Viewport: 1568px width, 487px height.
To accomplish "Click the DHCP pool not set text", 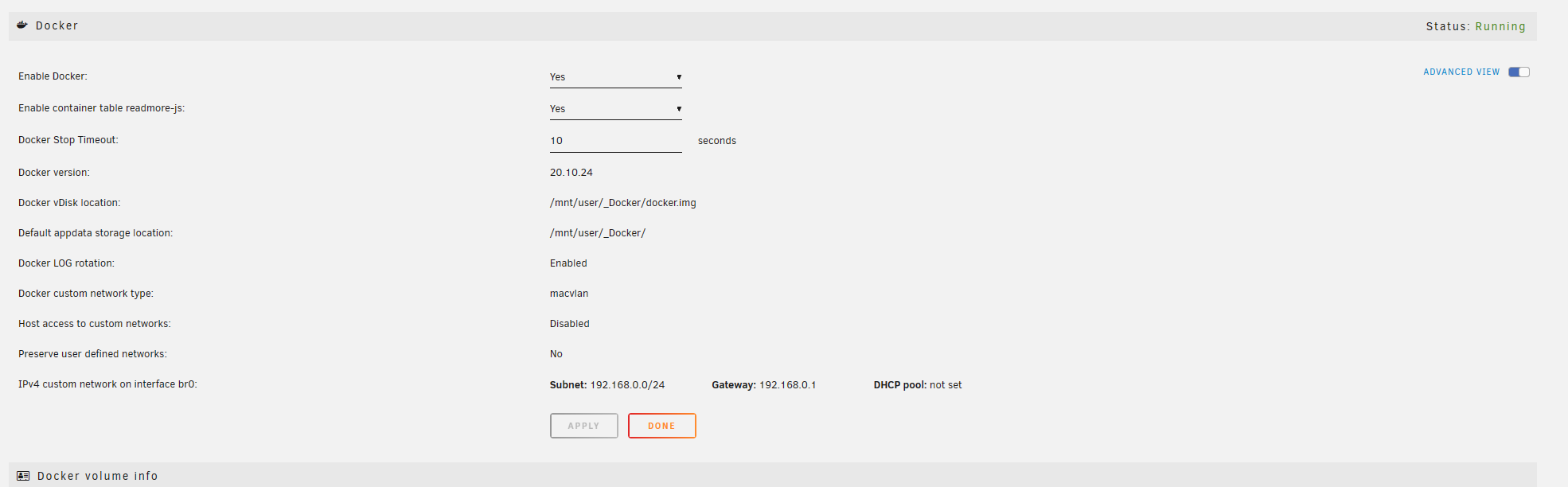I will pos(918,385).
